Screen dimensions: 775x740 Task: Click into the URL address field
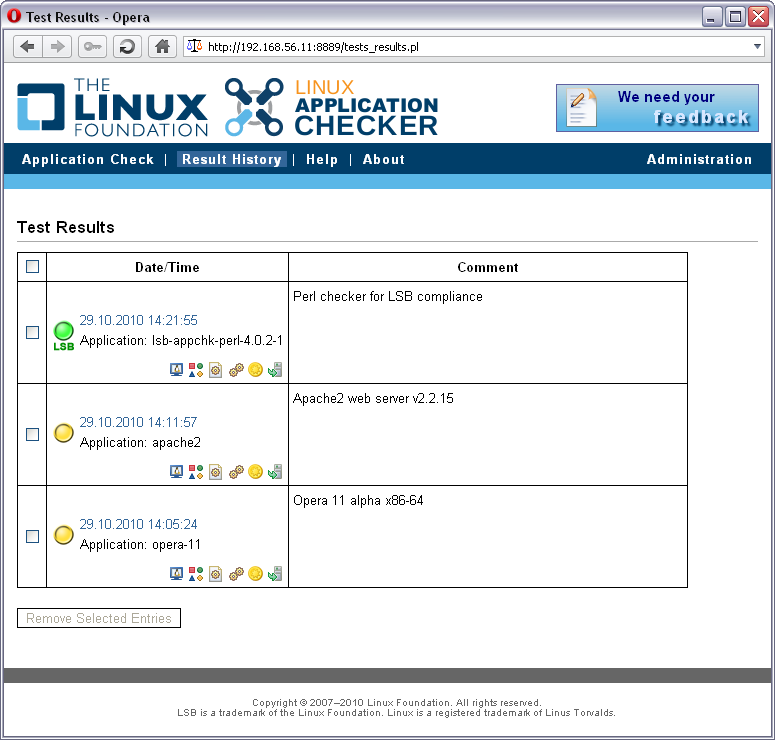(x=474, y=46)
